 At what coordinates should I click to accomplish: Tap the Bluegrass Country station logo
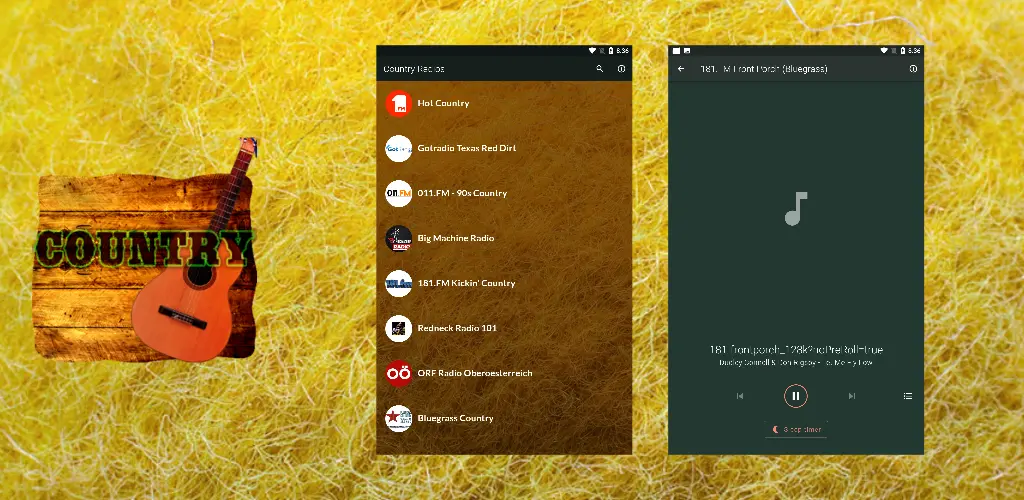pyautogui.click(x=398, y=418)
